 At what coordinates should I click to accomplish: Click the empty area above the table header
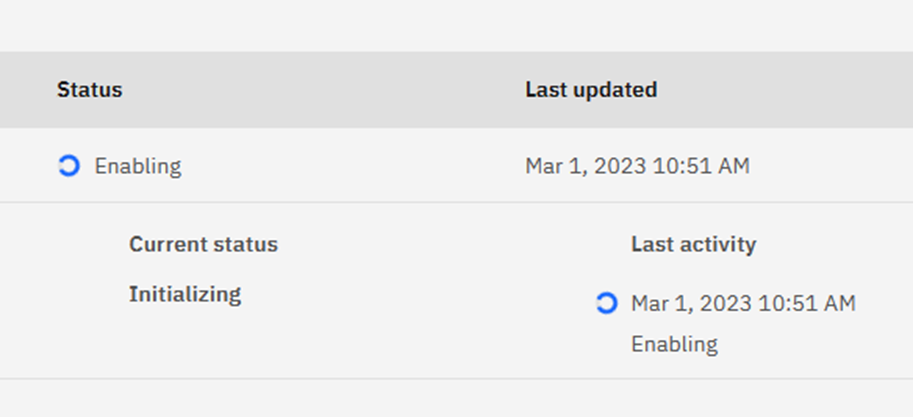click(x=450, y=25)
